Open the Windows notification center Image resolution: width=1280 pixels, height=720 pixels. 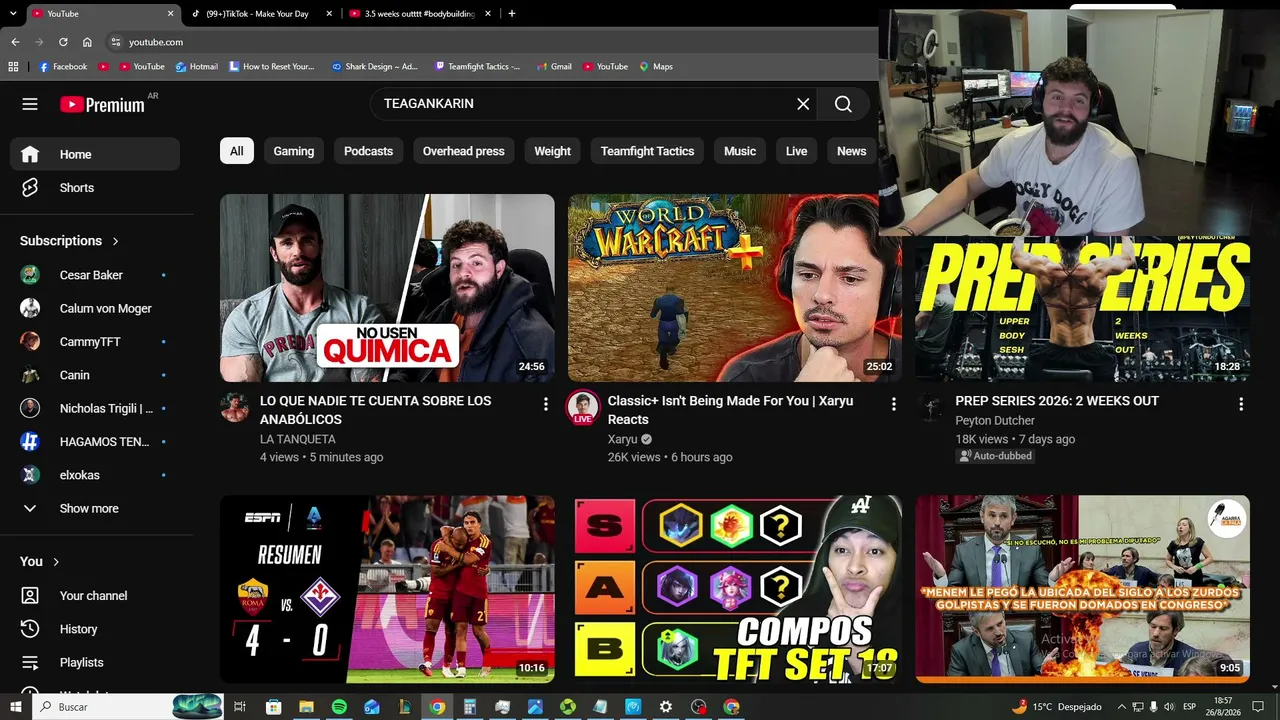[x=1260, y=707]
